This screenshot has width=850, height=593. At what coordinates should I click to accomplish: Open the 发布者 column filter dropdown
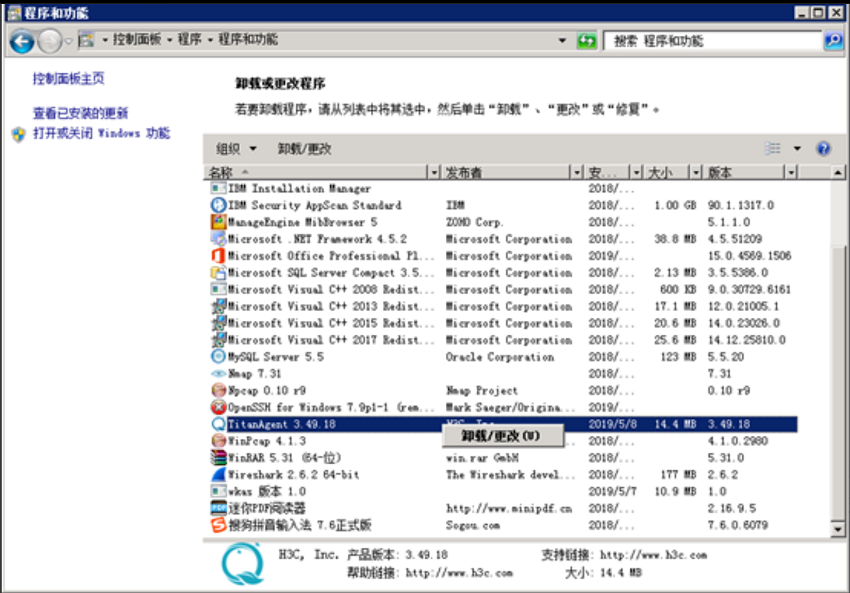pos(577,172)
